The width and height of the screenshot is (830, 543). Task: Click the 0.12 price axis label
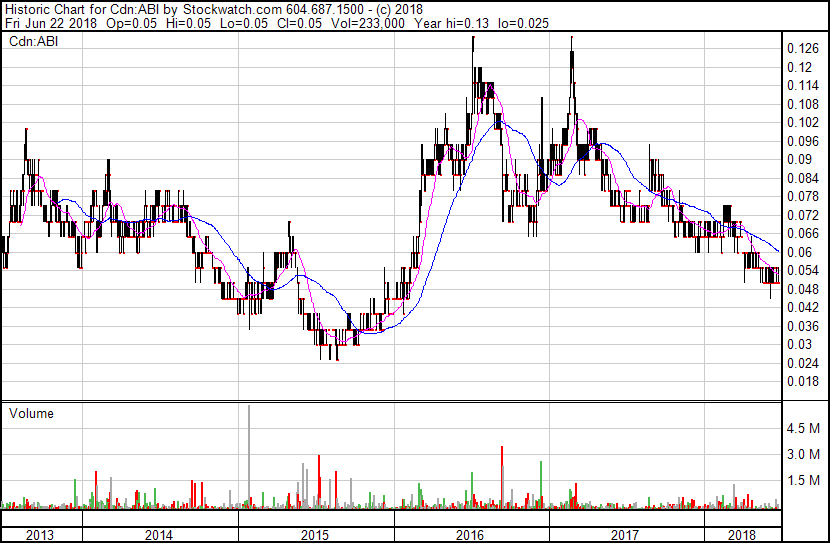(799, 67)
